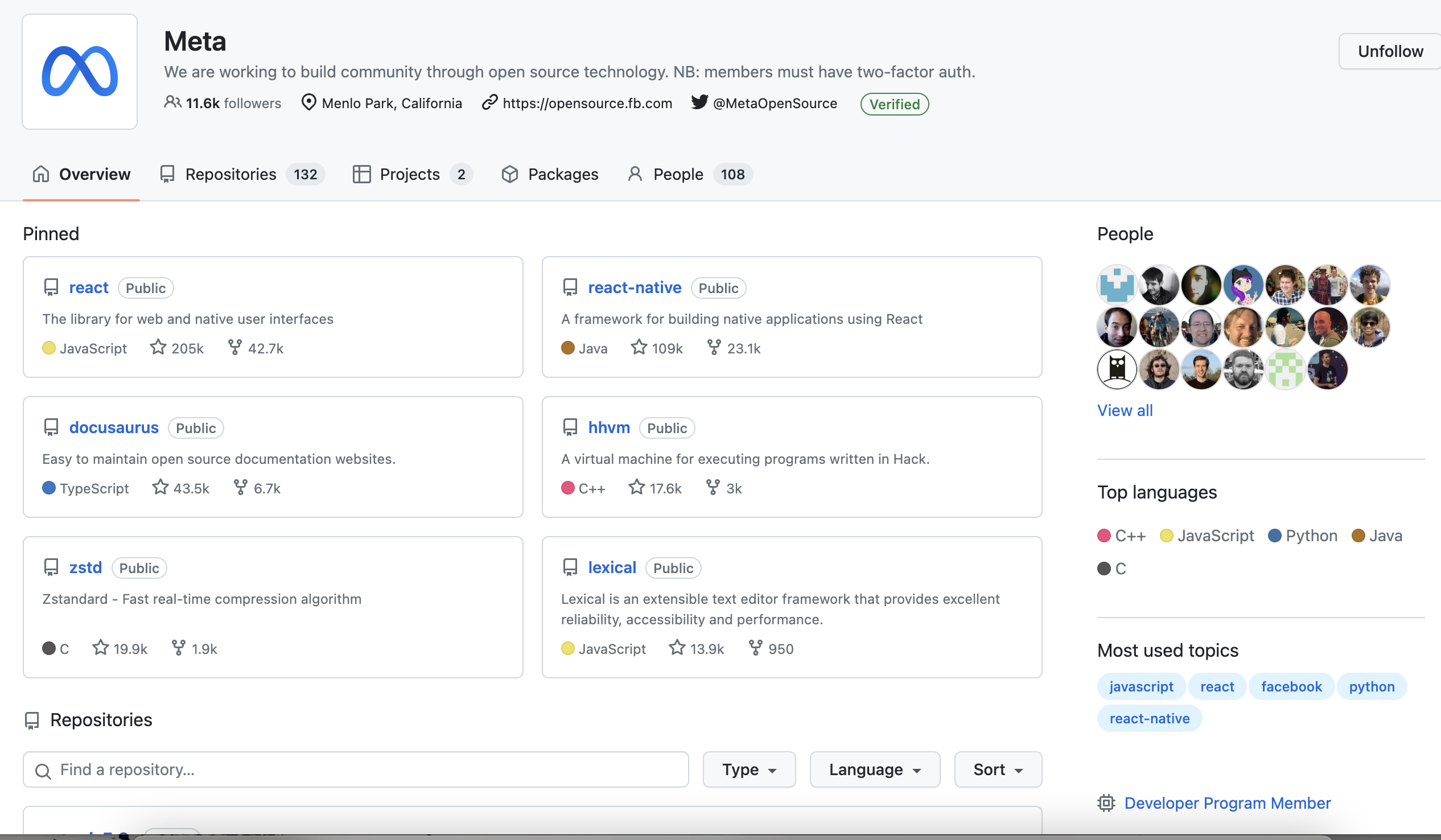Click the followers people icon
This screenshot has height=840, width=1441.
(x=172, y=102)
